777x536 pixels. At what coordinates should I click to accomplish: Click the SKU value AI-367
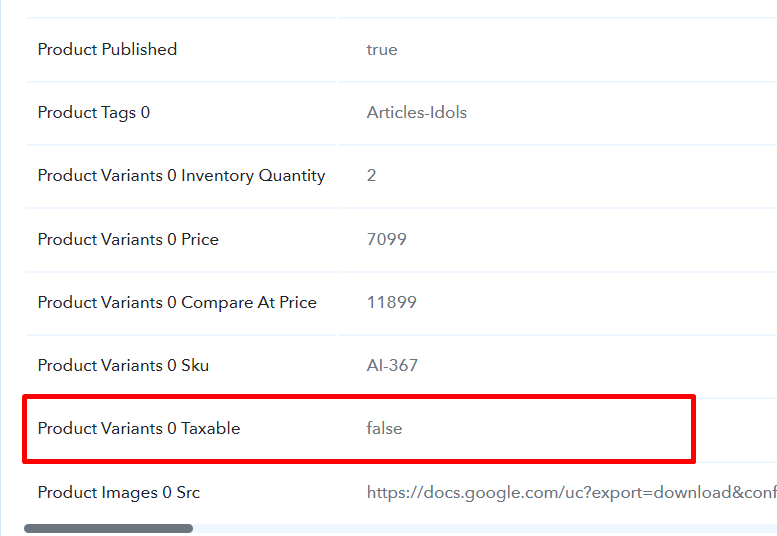click(392, 366)
